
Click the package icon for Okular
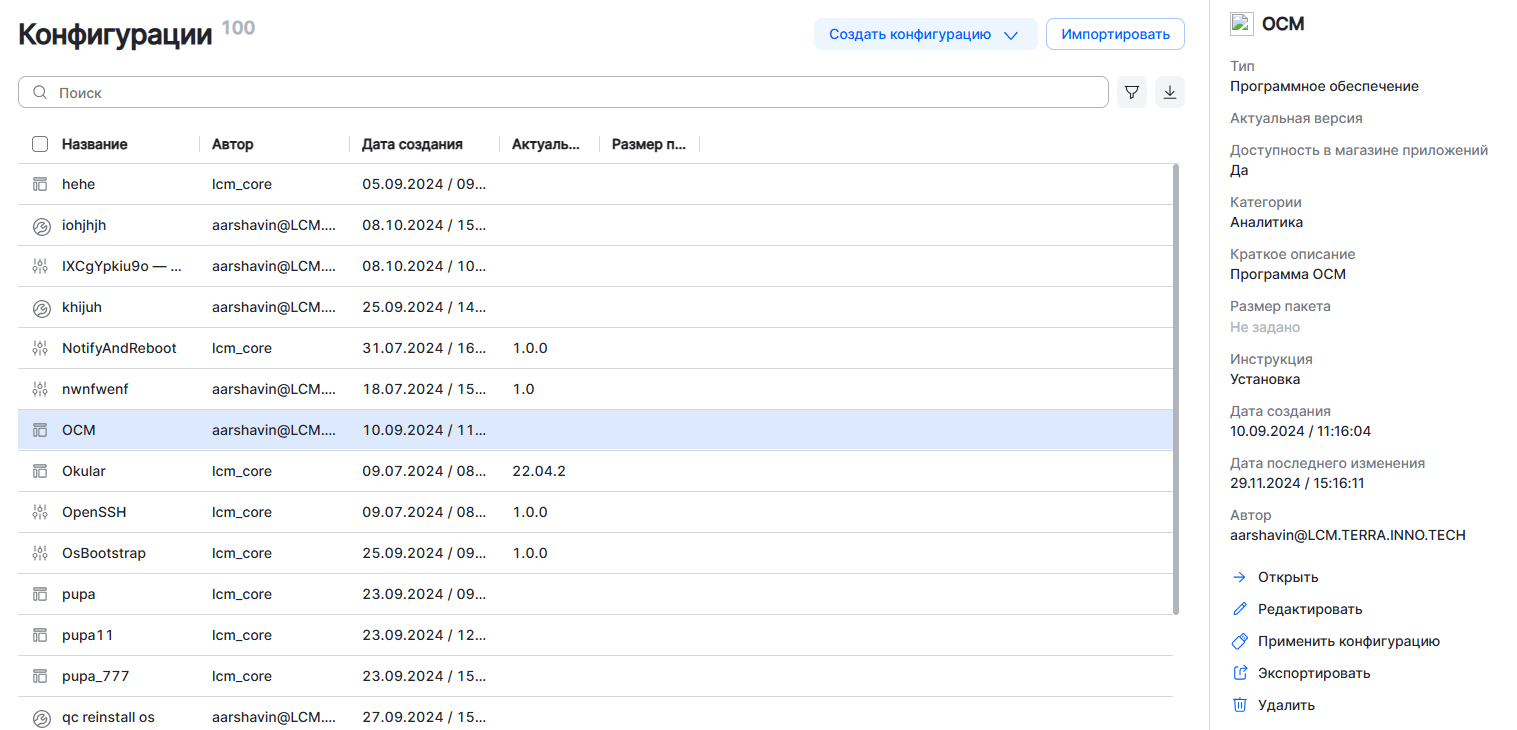[40, 471]
